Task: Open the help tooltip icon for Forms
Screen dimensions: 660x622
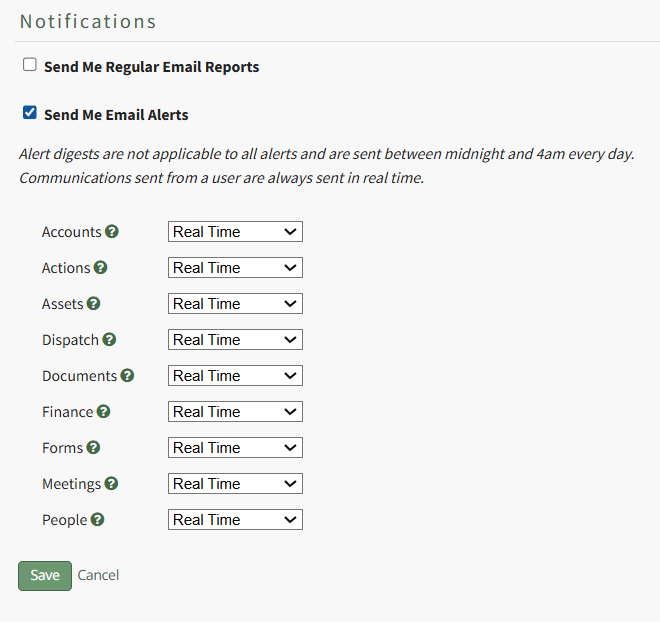Action: click(94, 448)
